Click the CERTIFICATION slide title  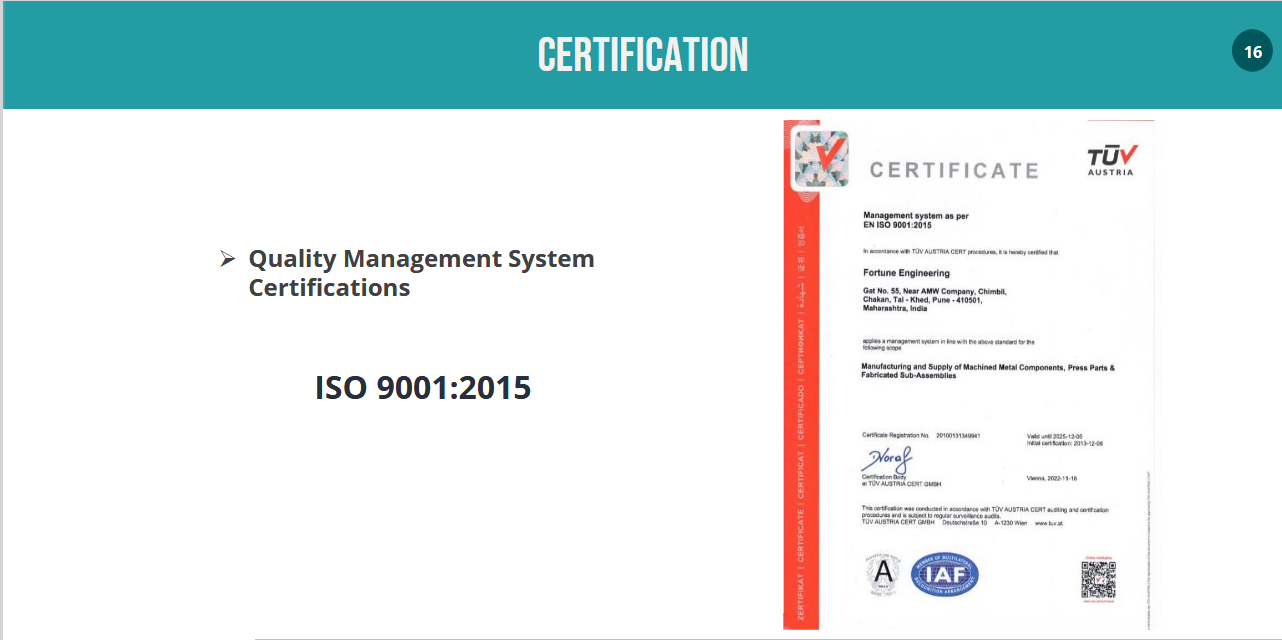[x=642, y=54]
